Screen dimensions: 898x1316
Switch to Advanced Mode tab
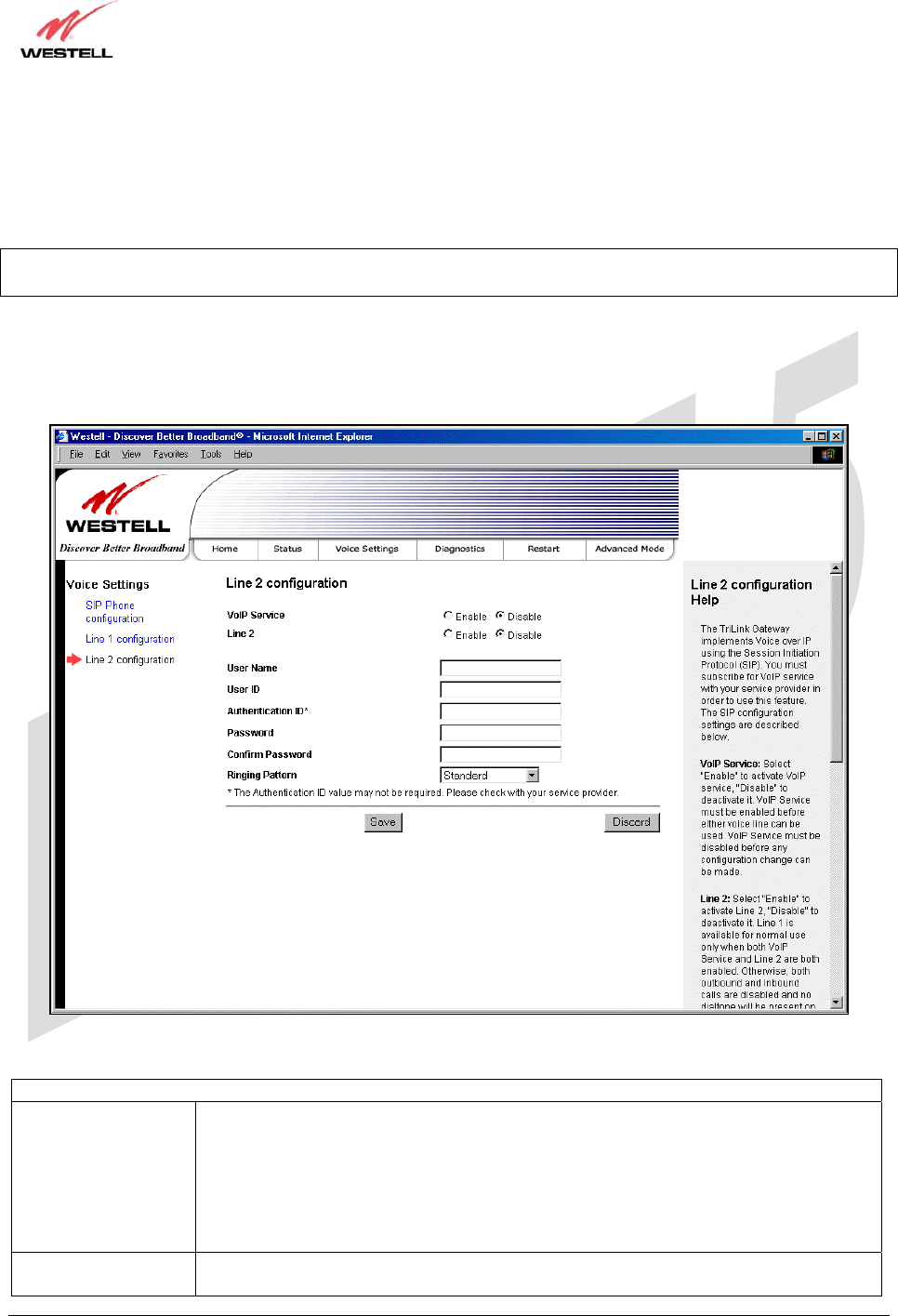[630, 549]
